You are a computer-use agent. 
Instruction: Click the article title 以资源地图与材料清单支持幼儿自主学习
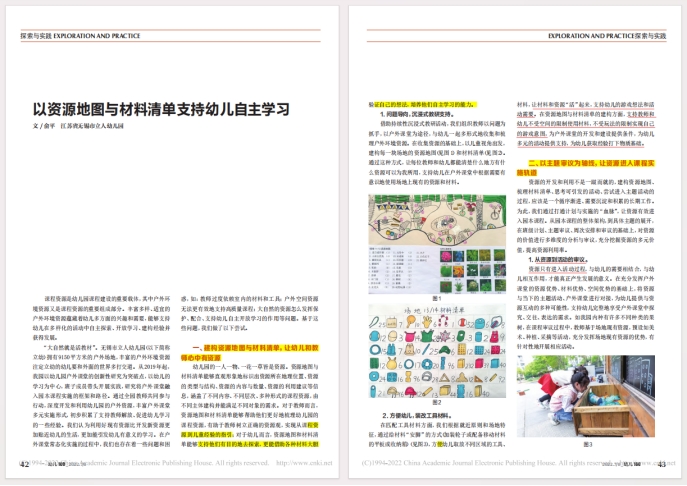point(161,110)
